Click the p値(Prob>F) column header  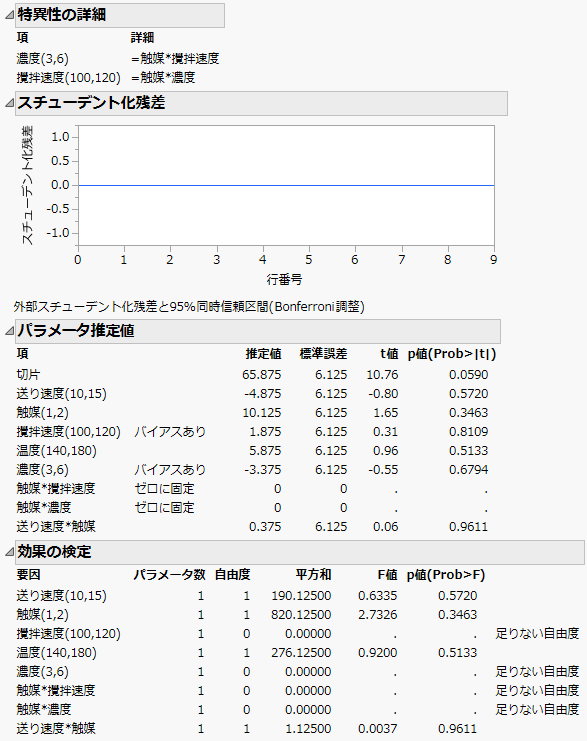446,575
